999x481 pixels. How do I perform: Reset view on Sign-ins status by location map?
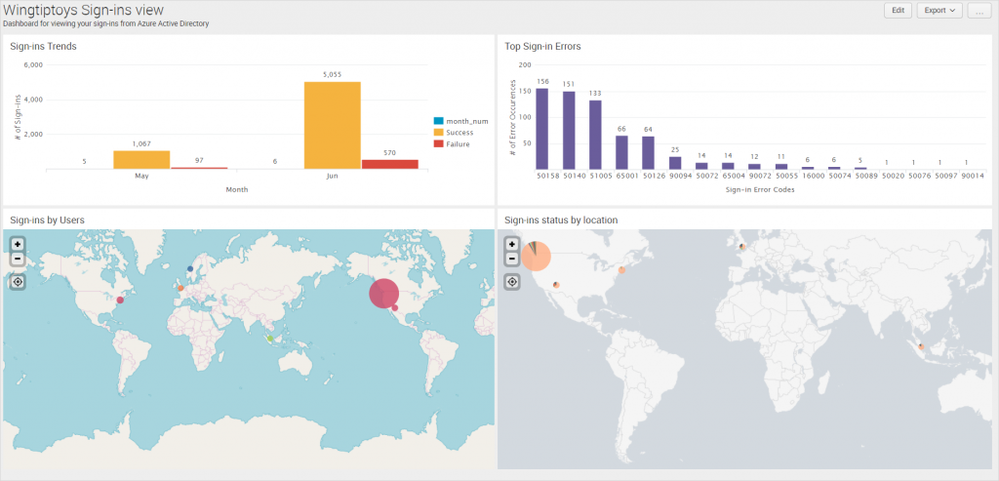512,282
